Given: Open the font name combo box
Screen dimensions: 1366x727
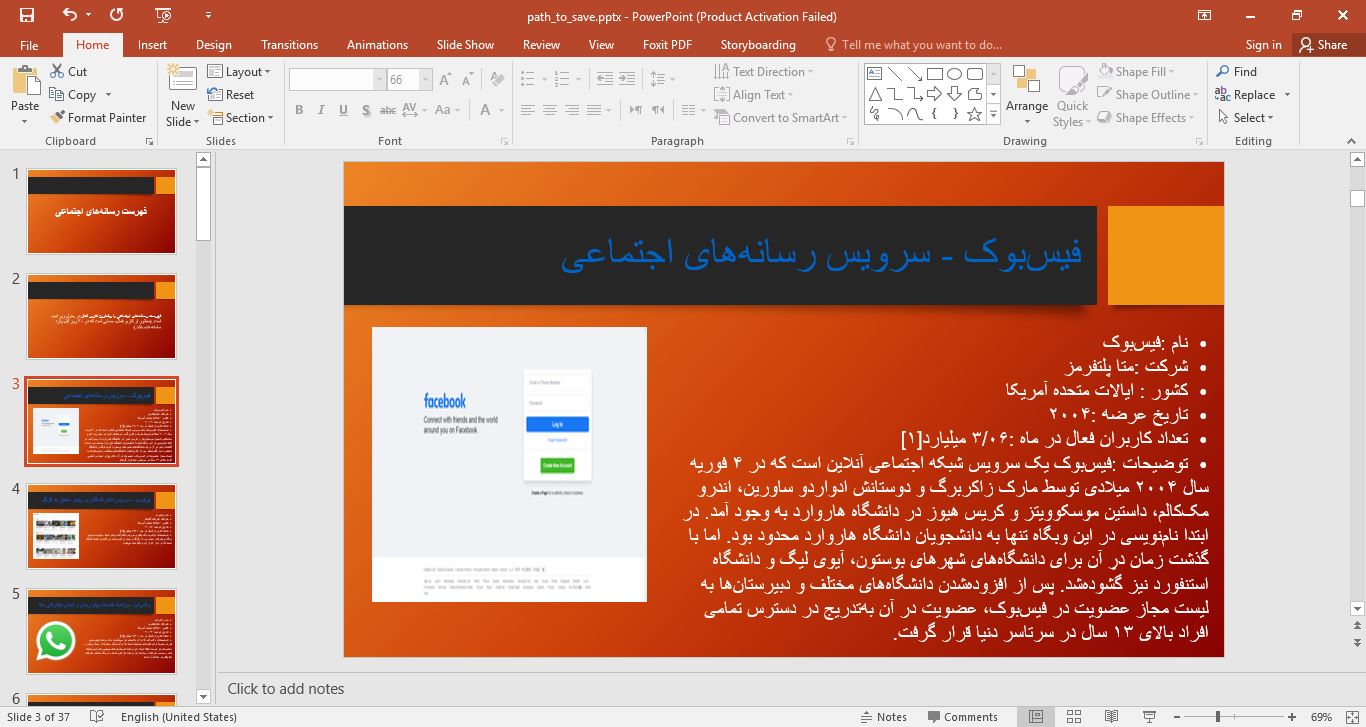Looking at the screenshot, I should click(337, 80).
